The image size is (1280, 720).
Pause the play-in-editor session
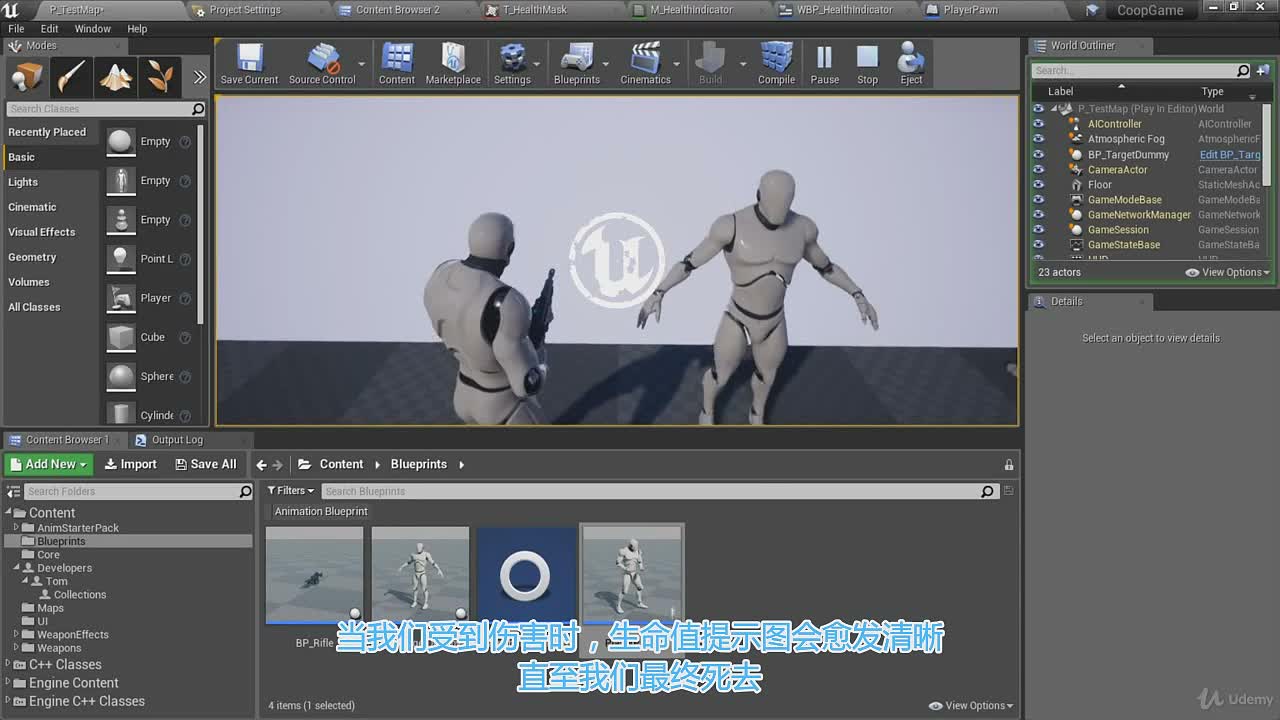[824, 64]
